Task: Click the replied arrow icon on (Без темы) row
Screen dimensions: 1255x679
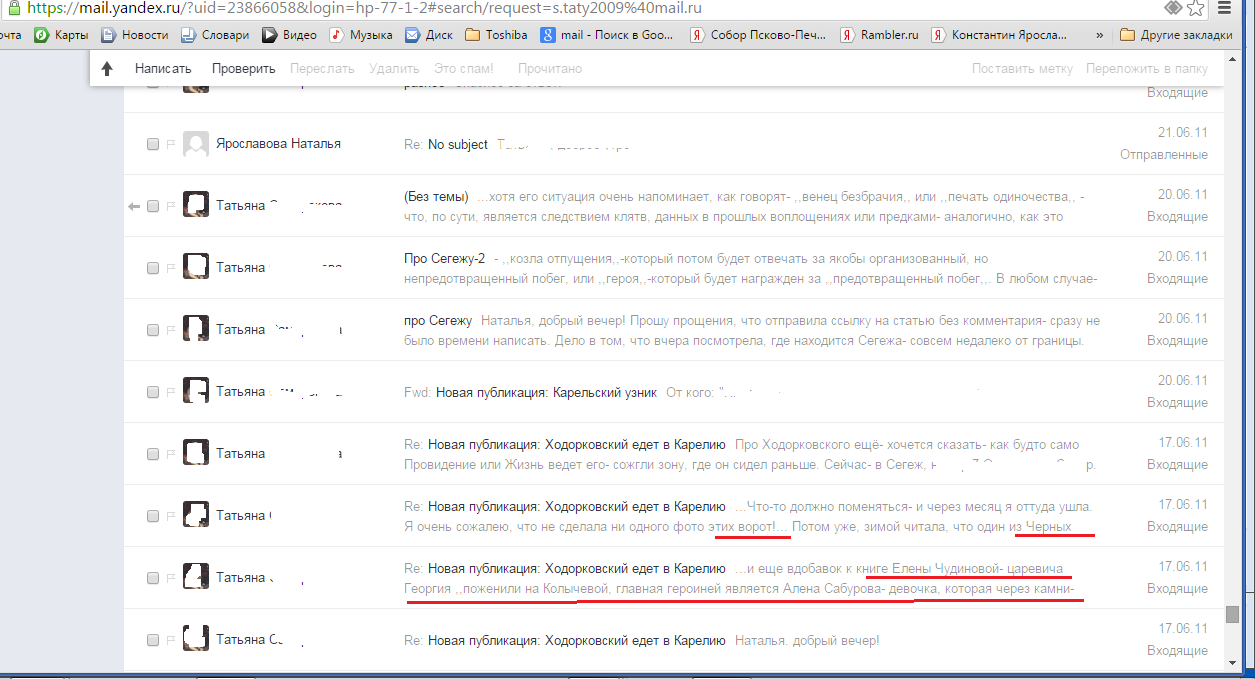Action: 135,206
